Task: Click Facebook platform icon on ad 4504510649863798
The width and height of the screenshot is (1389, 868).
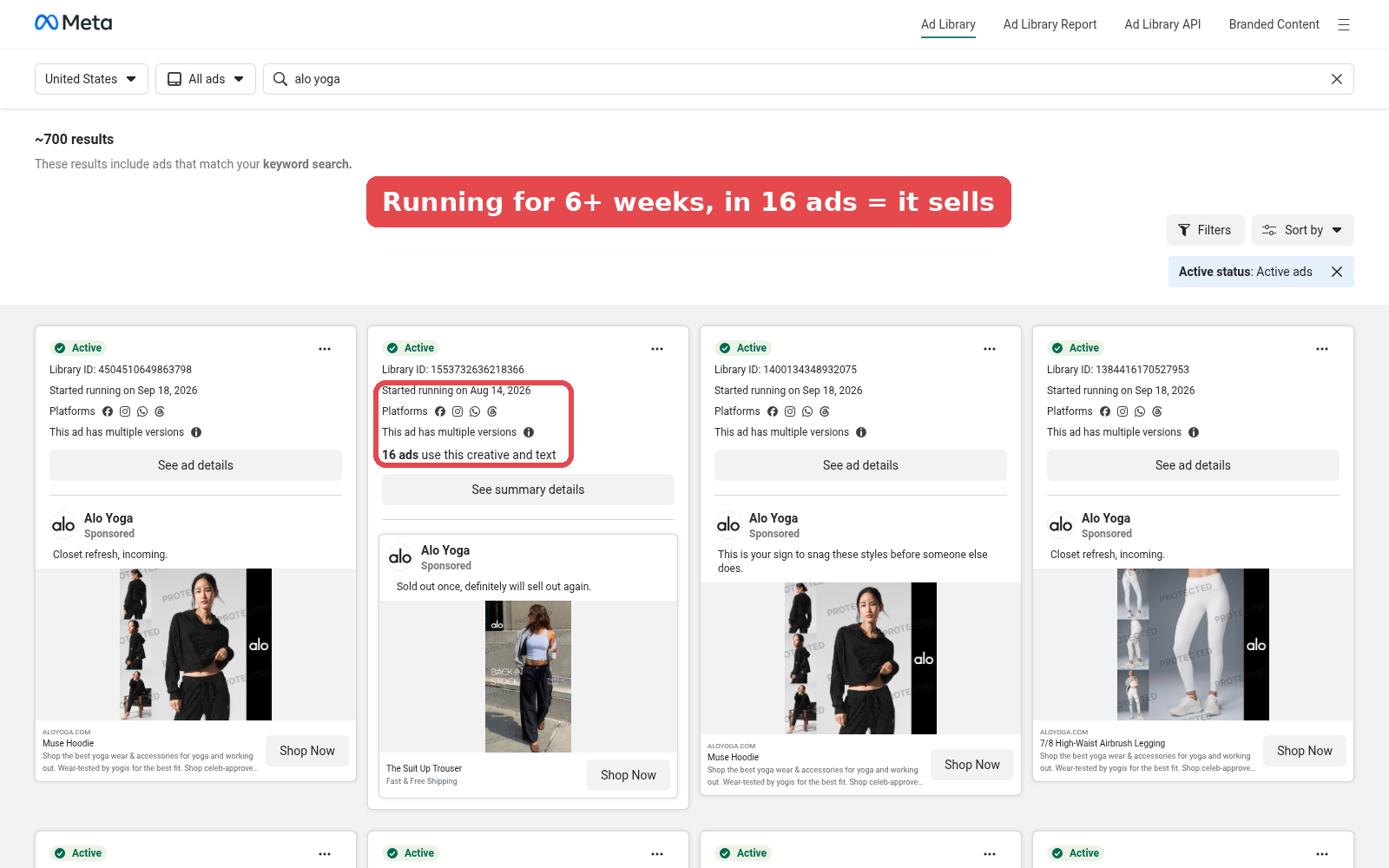Action: [x=108, y=411]
